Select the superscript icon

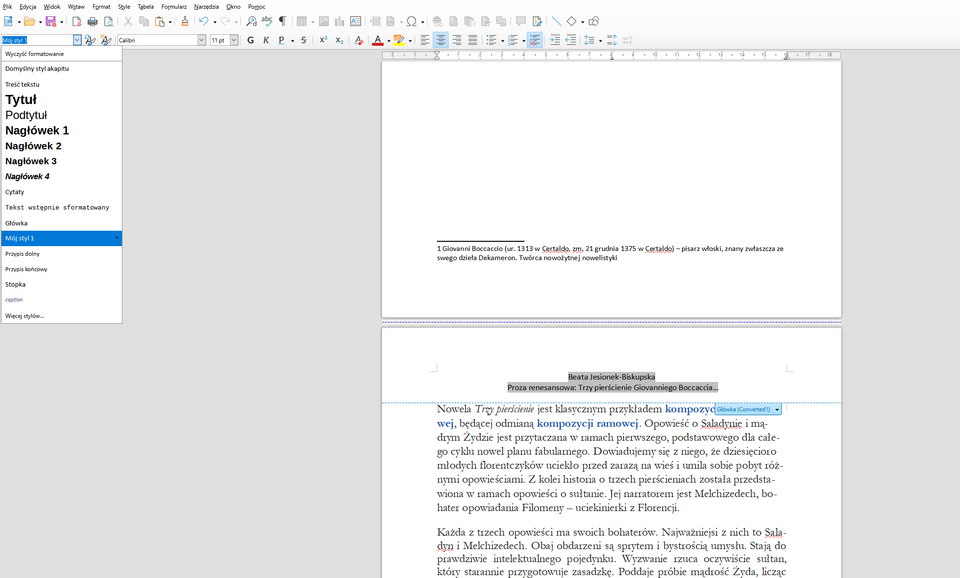click(x=322, y=40)
